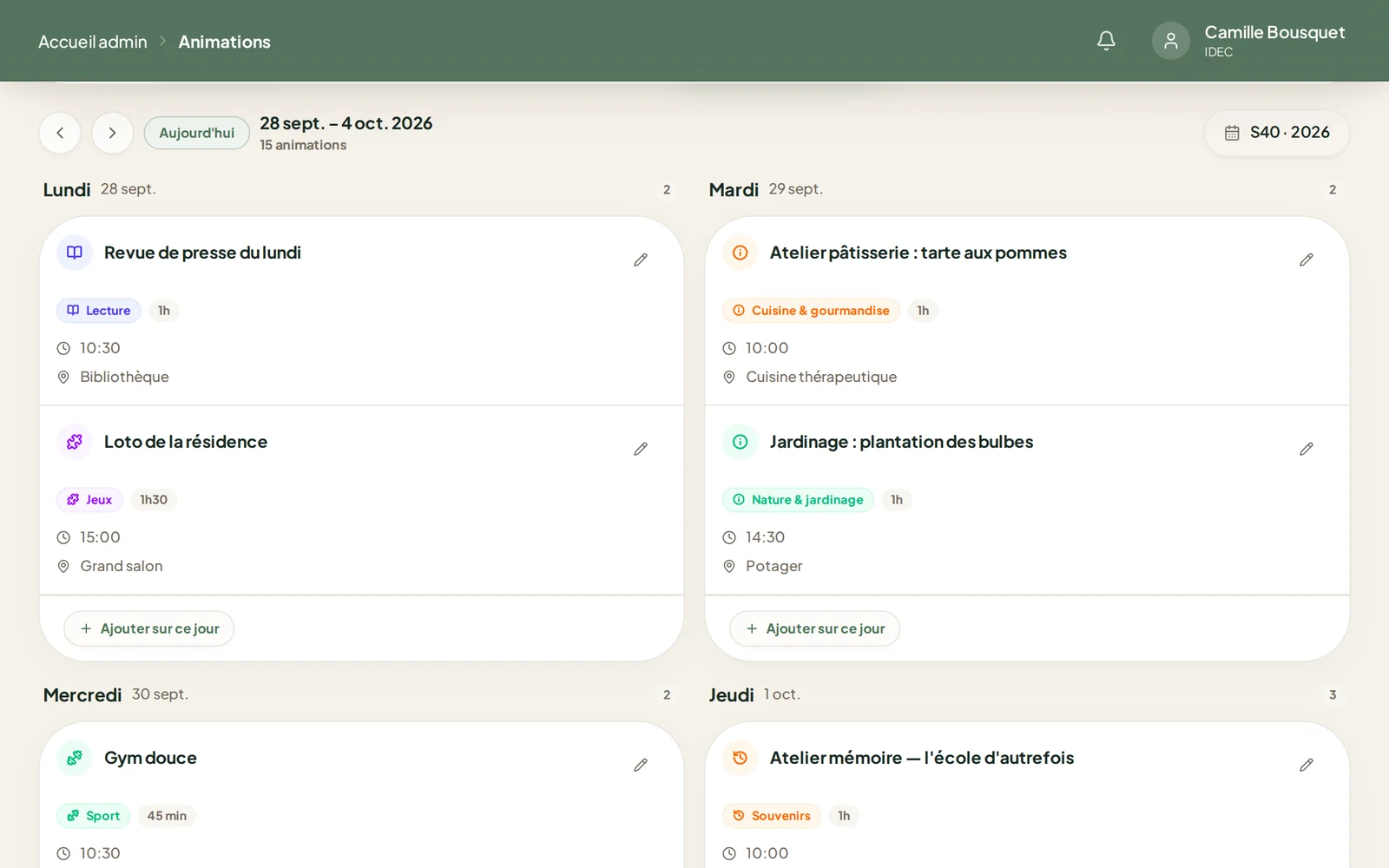This screenshot has height=868, width=1389.
Task: Open the Loto de la résidence title
Action: pos(186,442)
